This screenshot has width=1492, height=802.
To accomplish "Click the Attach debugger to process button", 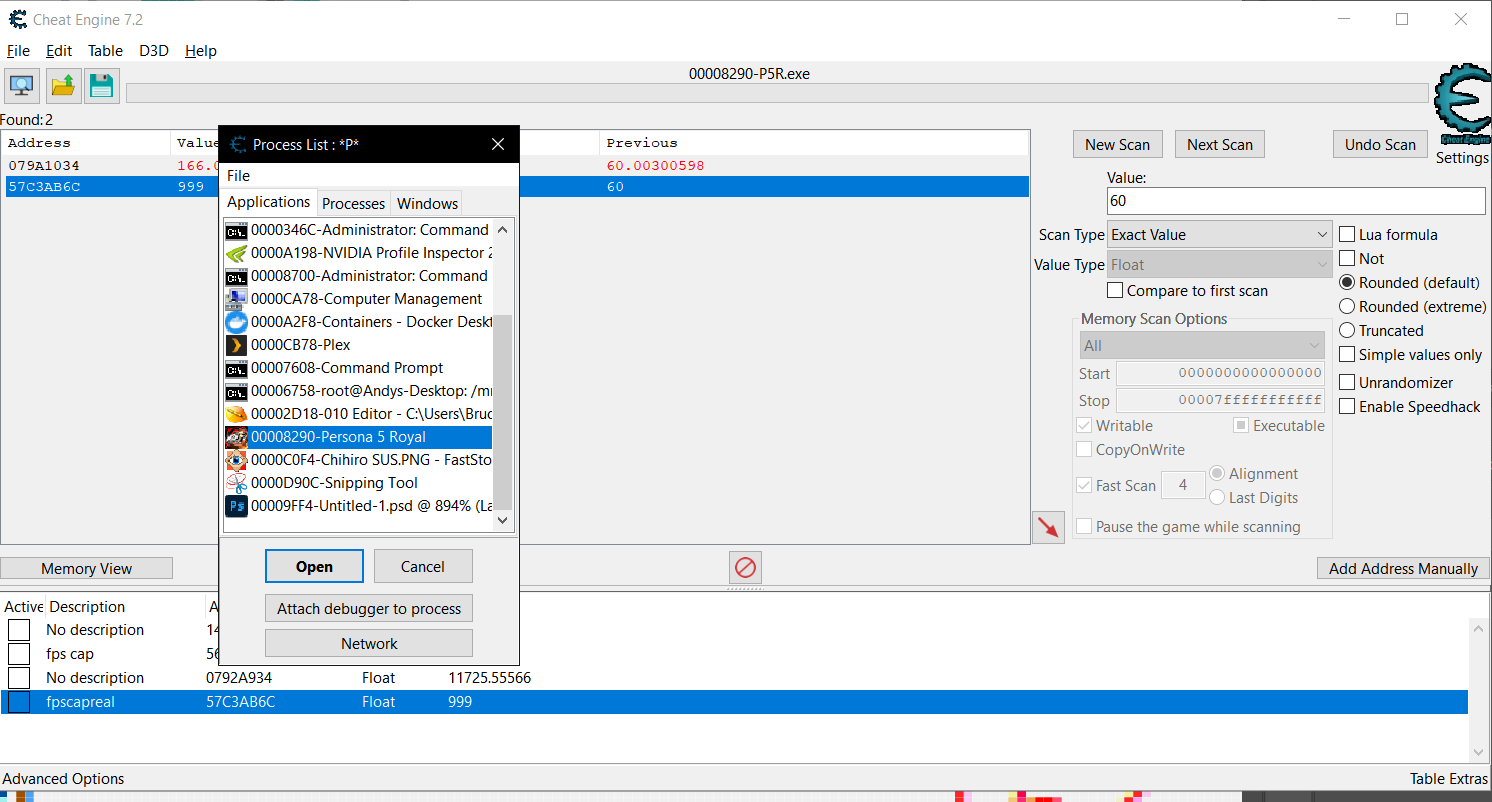I will coord(369,608).
